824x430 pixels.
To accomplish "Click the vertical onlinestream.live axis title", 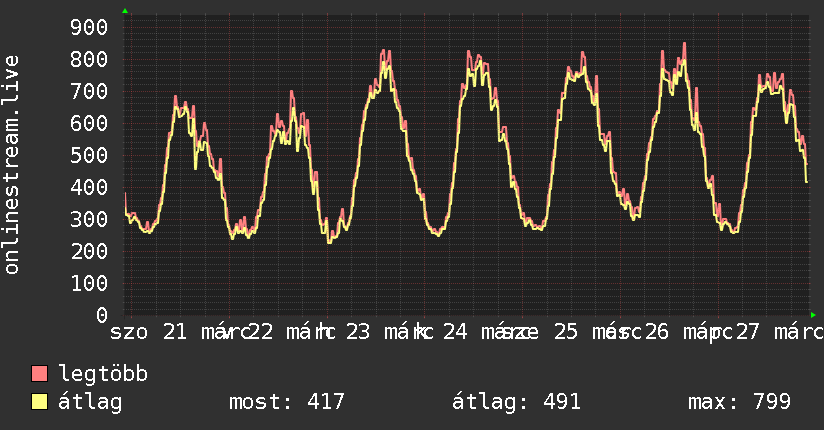I will coord(12,165).
